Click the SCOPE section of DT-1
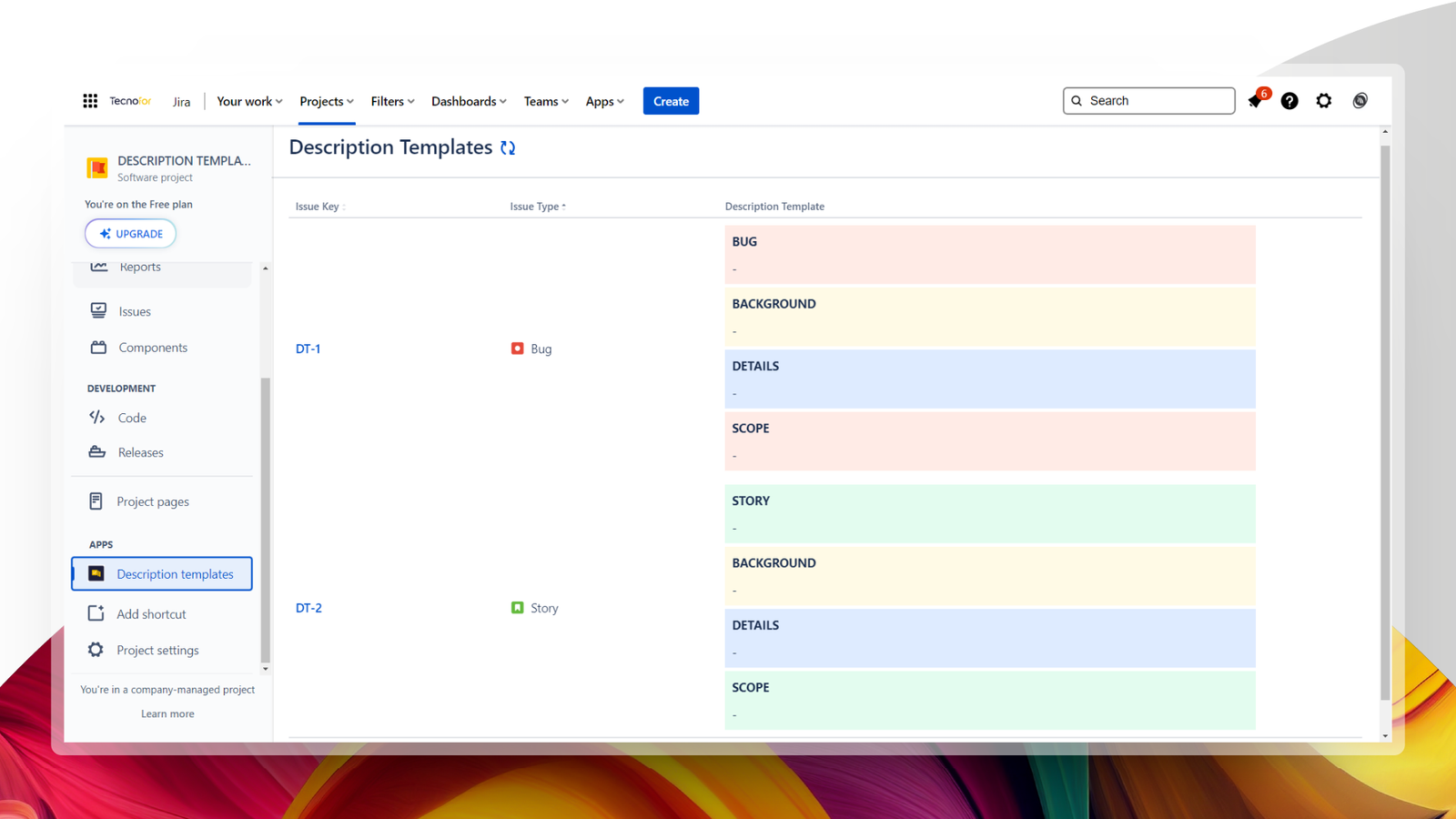Screen dimensions: 1456x819 [x=990, y=441]
